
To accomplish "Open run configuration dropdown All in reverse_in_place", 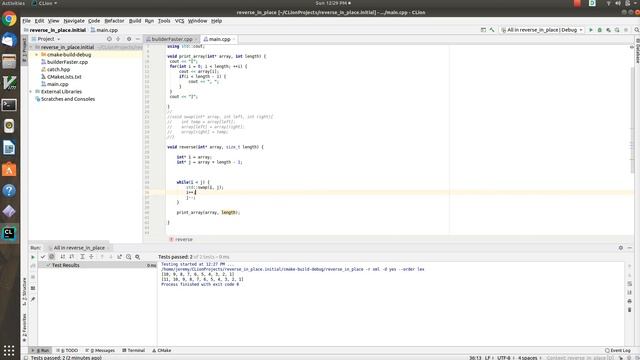I will [542, 30].
